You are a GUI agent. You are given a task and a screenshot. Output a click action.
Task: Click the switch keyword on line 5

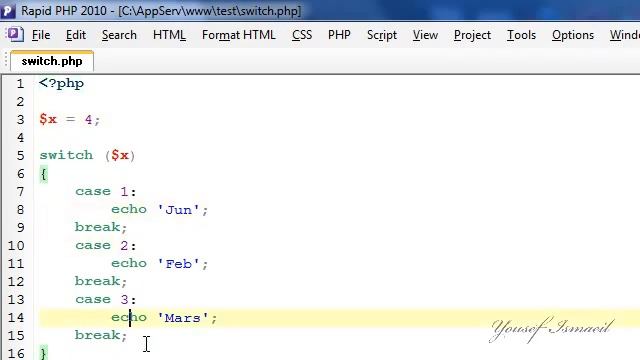[x=66, y=155]
